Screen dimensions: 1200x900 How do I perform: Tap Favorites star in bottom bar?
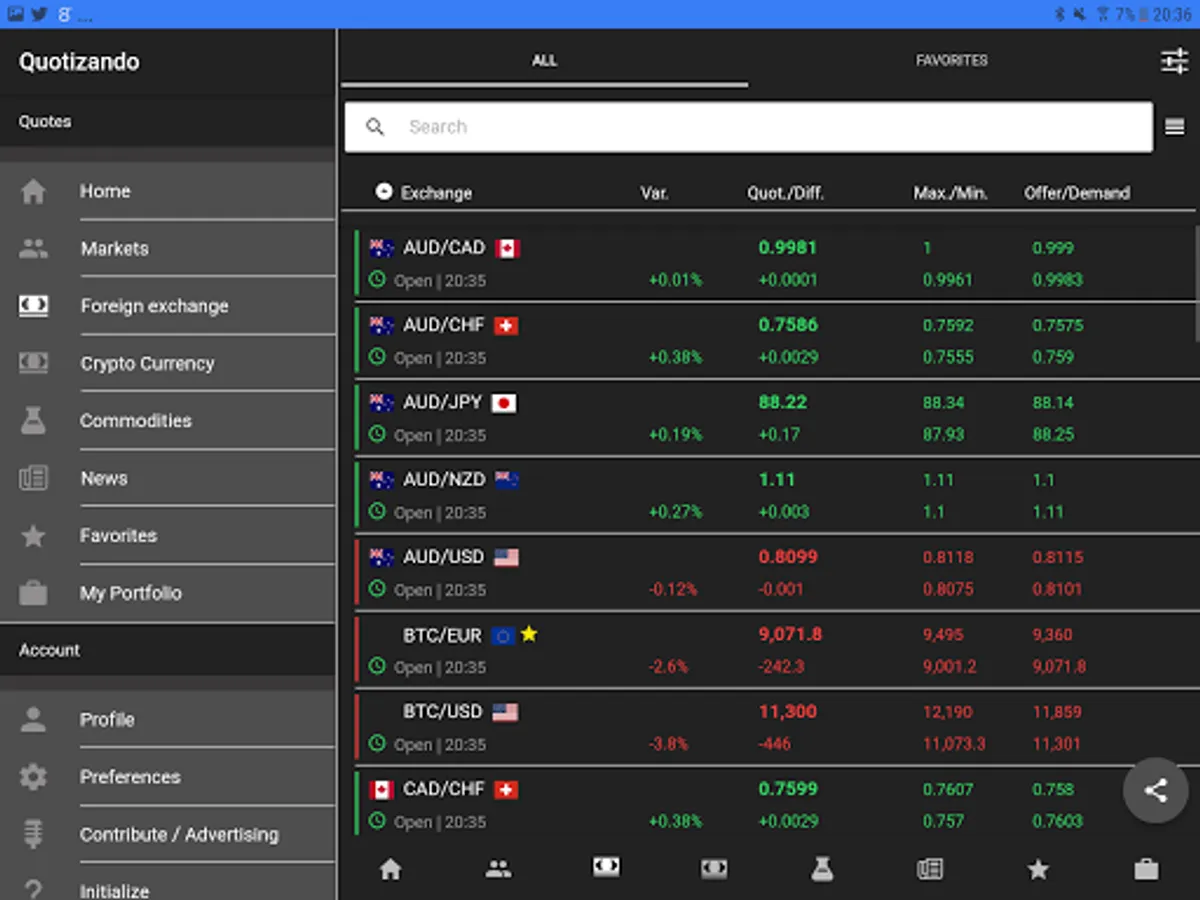pos(1038,869)
